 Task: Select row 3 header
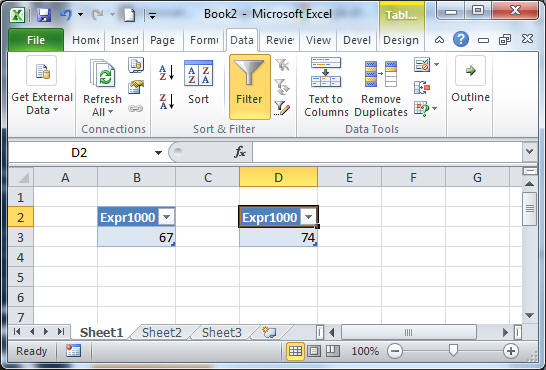21,237
